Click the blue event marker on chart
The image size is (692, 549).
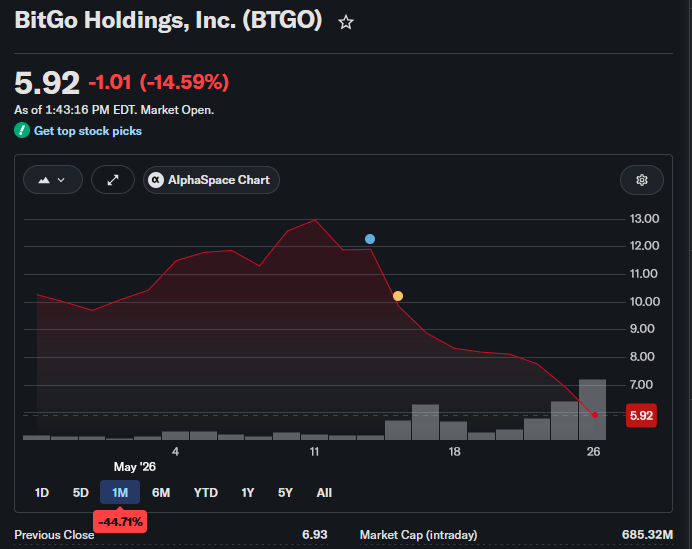[x=370, y=239]
